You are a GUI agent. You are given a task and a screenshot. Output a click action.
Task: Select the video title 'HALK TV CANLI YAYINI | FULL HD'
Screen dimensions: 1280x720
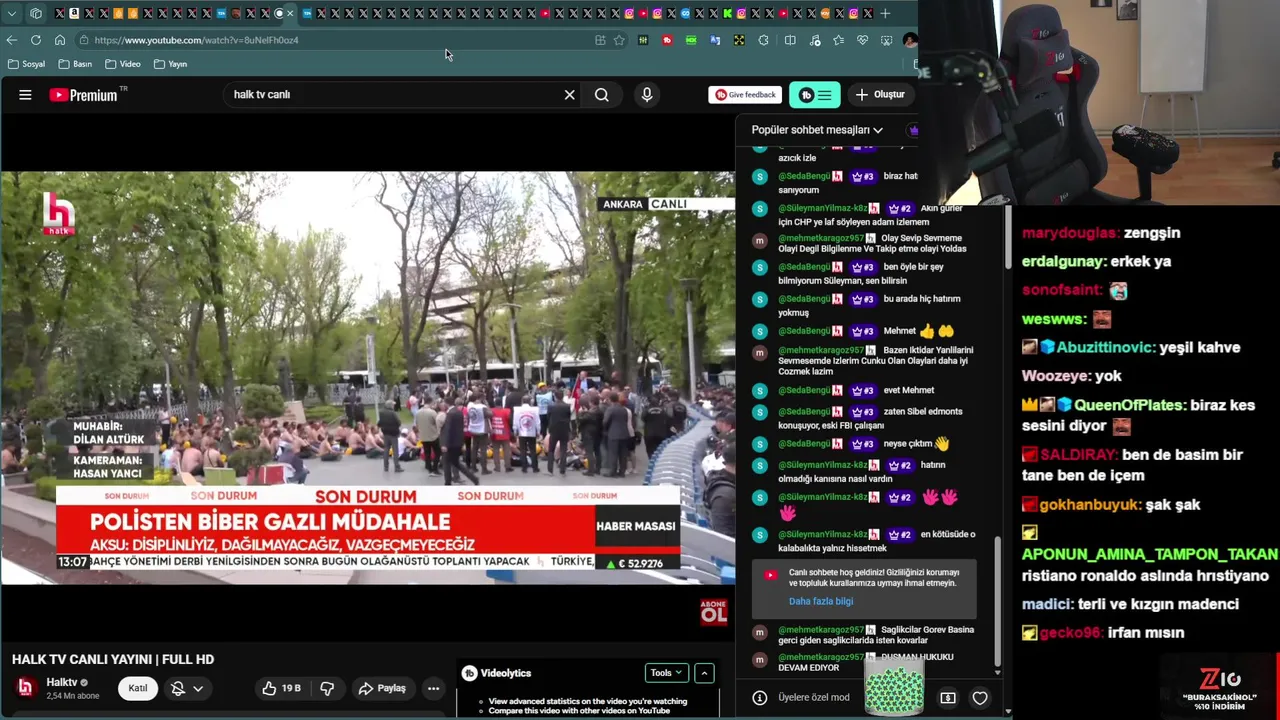pos(113,659)
